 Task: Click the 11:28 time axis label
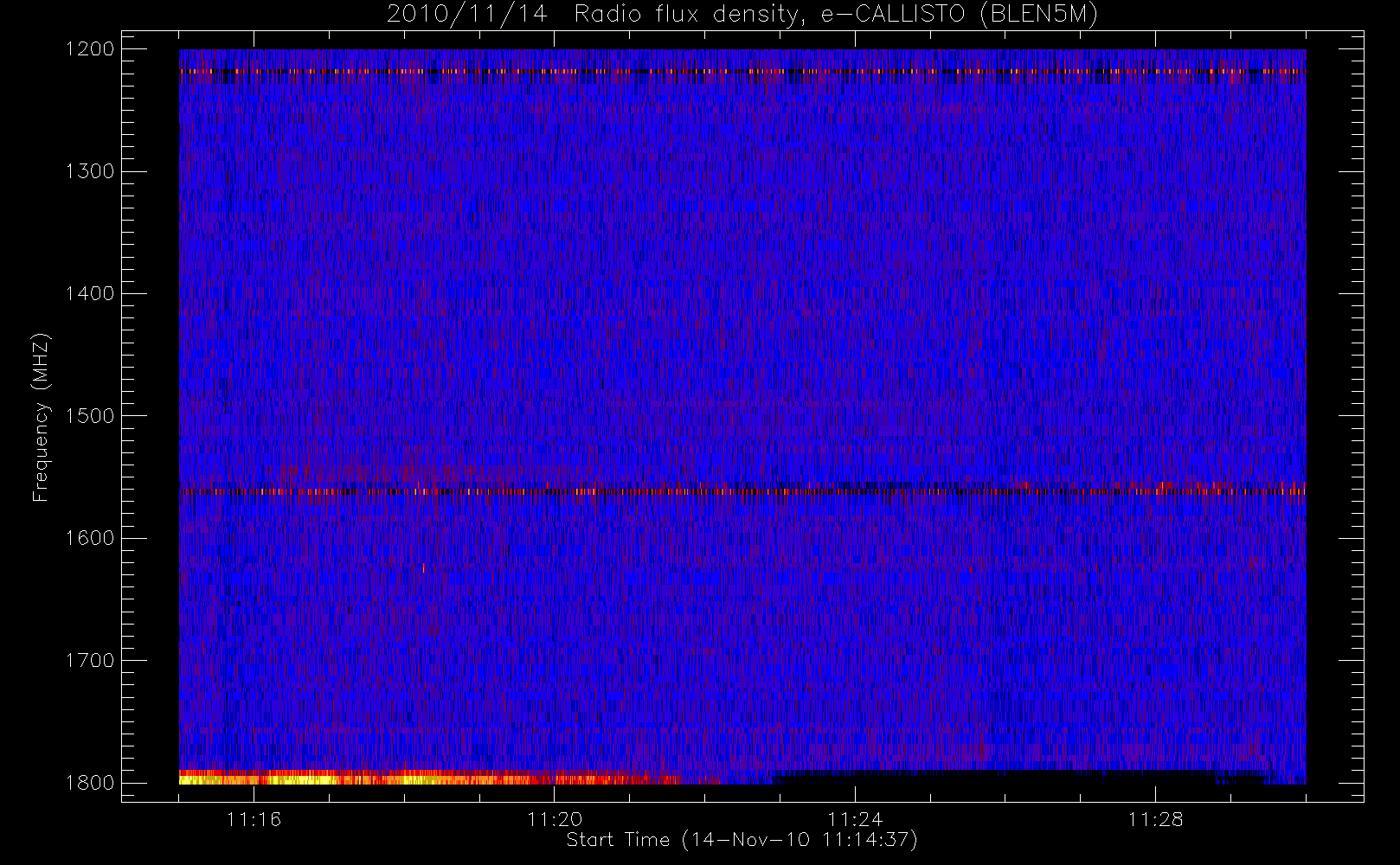[1155, 819]
